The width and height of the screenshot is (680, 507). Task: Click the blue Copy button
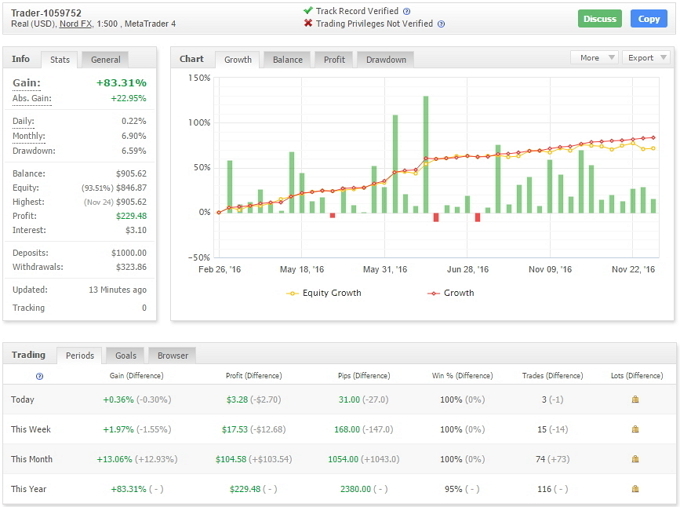[649, 19]
